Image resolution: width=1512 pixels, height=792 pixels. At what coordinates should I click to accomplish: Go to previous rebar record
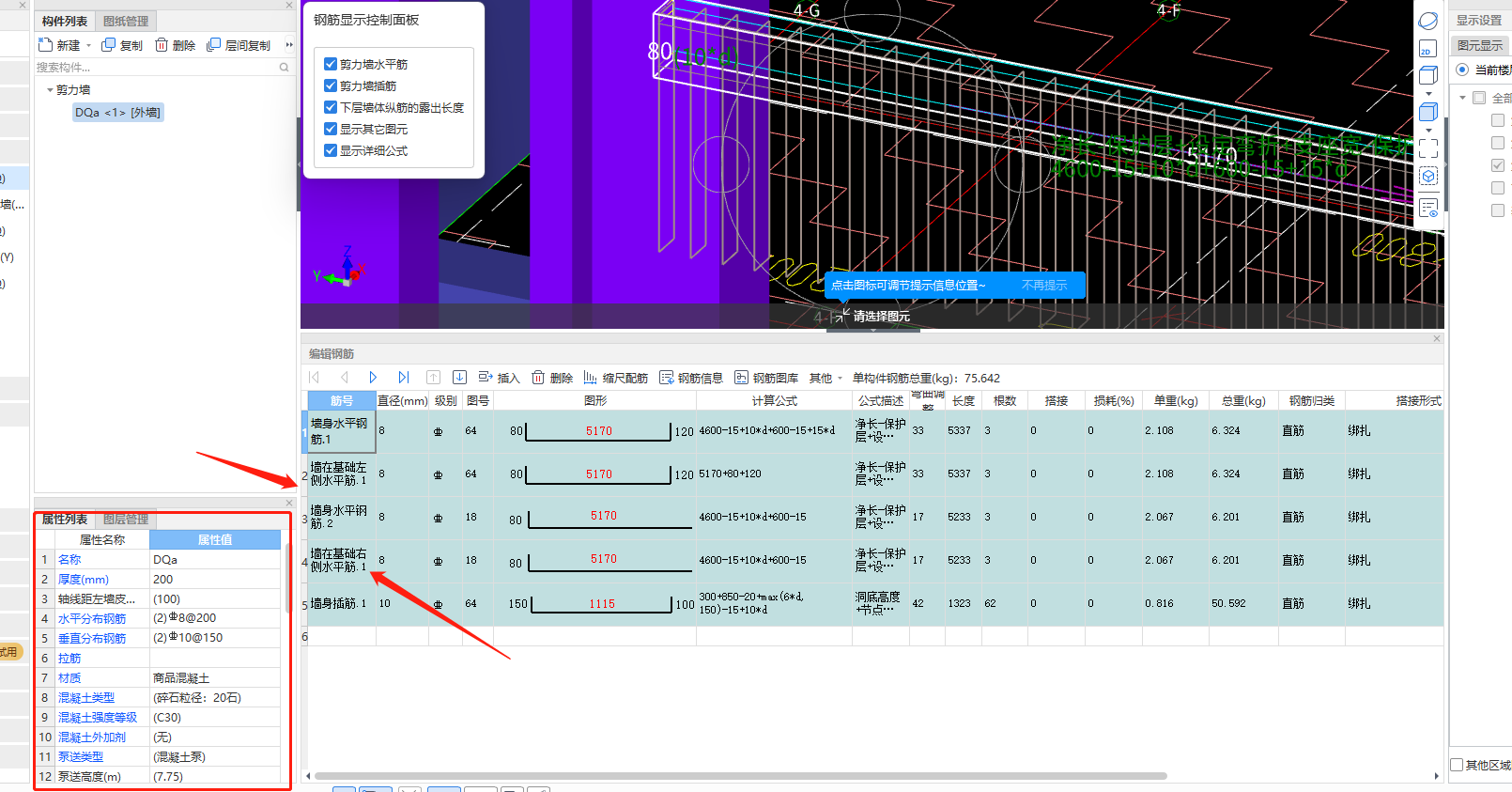pos(344,378)
